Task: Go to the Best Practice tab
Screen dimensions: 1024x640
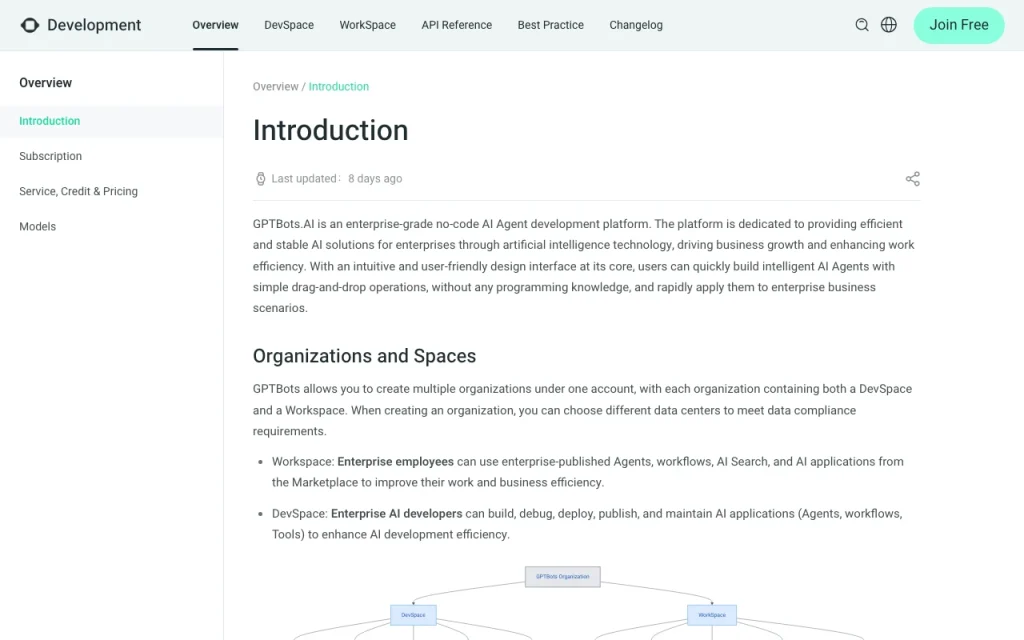Action: (x=551, y=25)
